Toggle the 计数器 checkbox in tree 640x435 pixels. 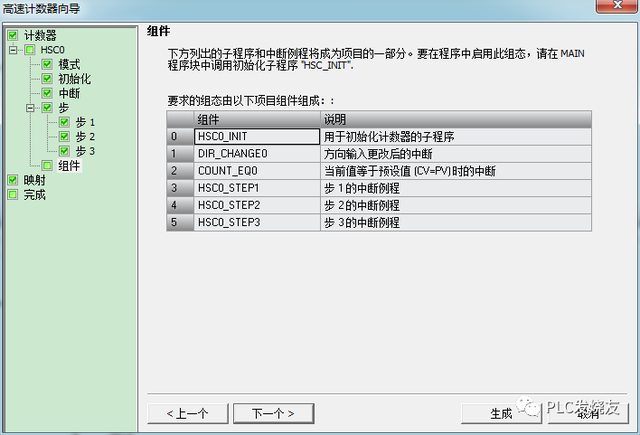pyautogui.click(x=12, y=35)
